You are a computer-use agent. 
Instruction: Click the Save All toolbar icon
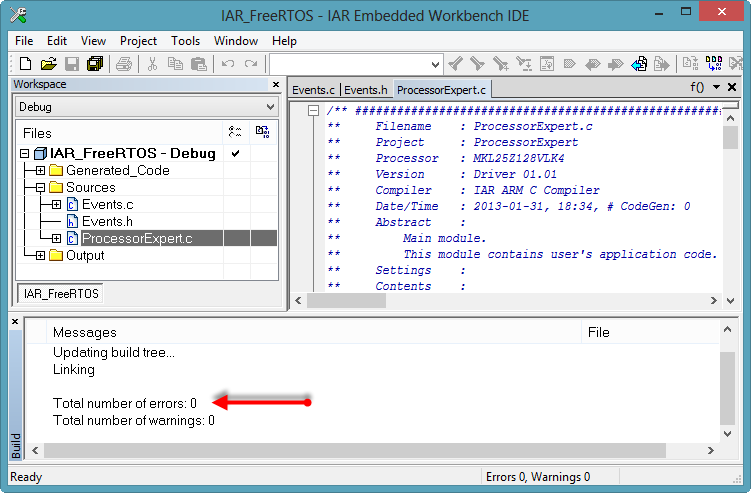(x=95, y=64)
